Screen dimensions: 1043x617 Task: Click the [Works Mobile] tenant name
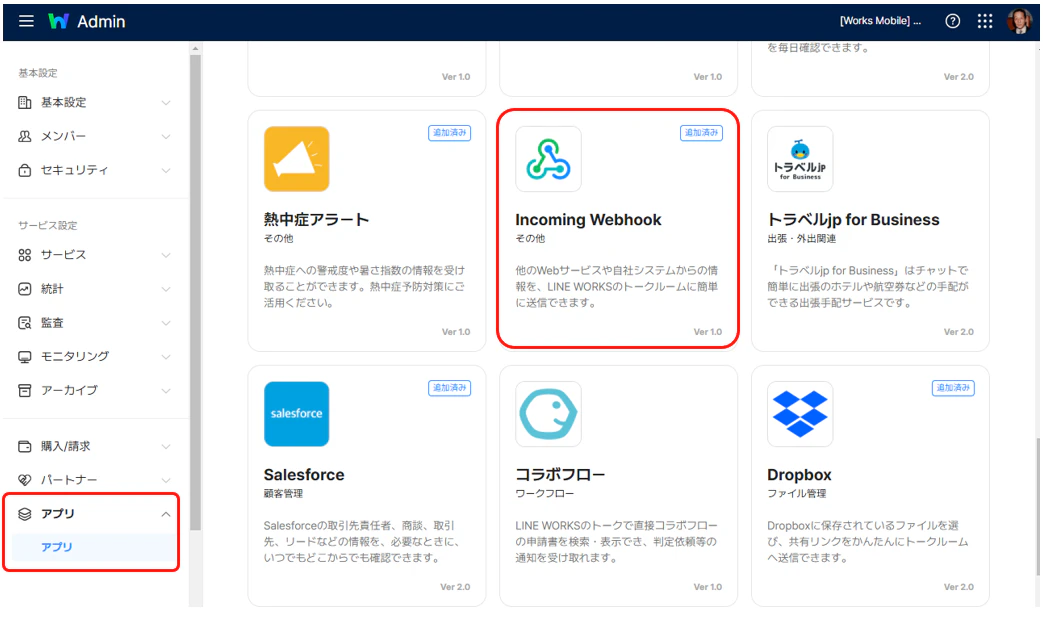tap(880, 21)
